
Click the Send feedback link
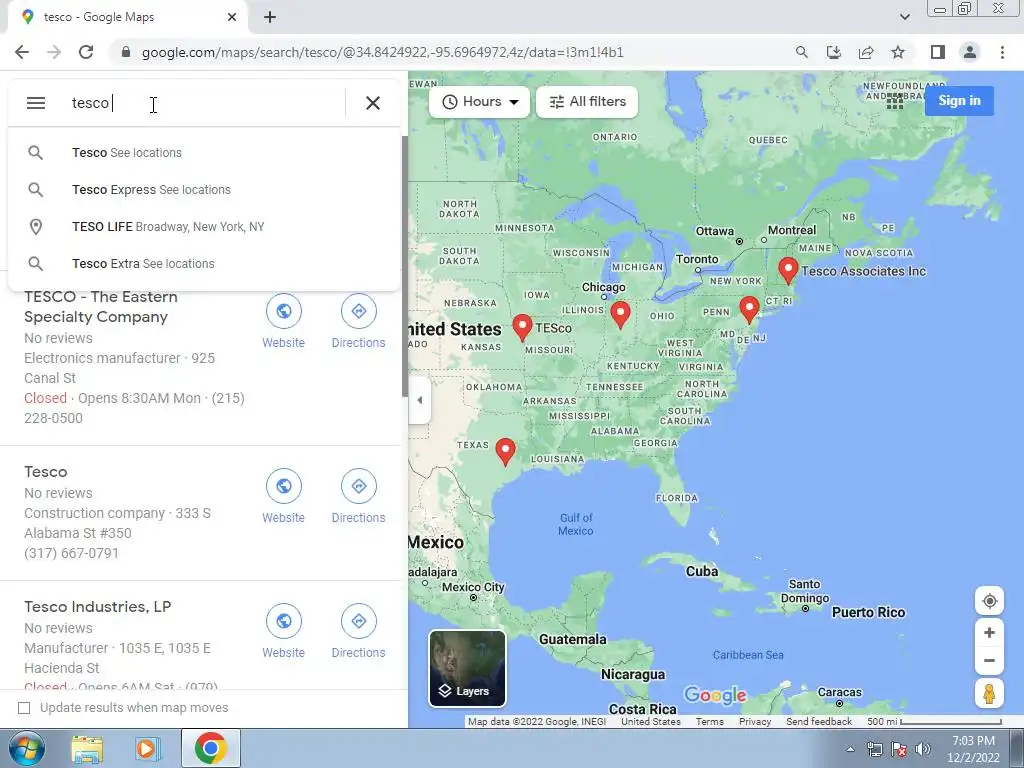click(x=819, y=722)
